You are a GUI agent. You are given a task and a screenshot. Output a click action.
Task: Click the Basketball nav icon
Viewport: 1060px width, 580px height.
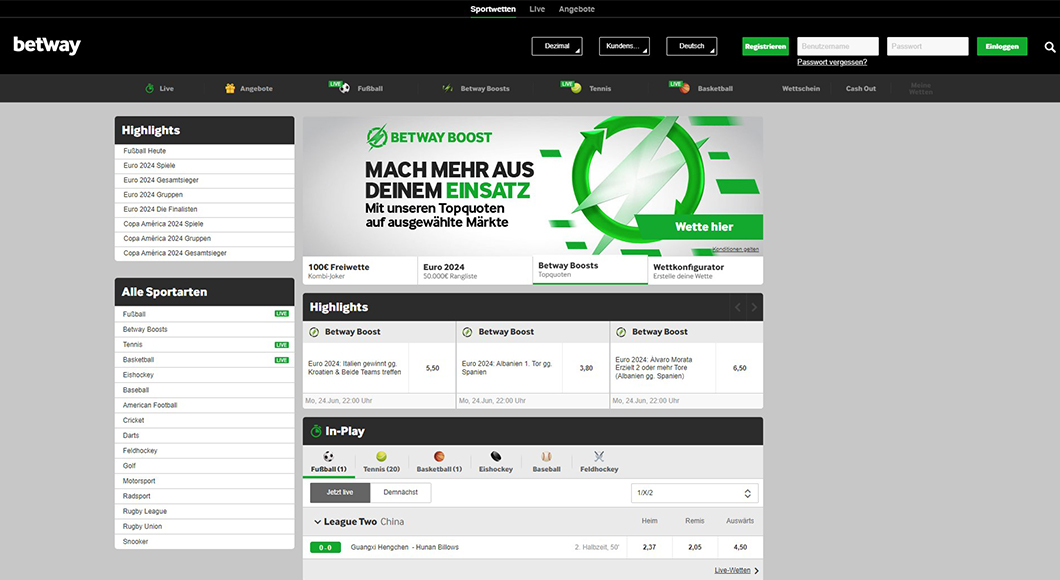pyautogui.click(x=685, y=88)
